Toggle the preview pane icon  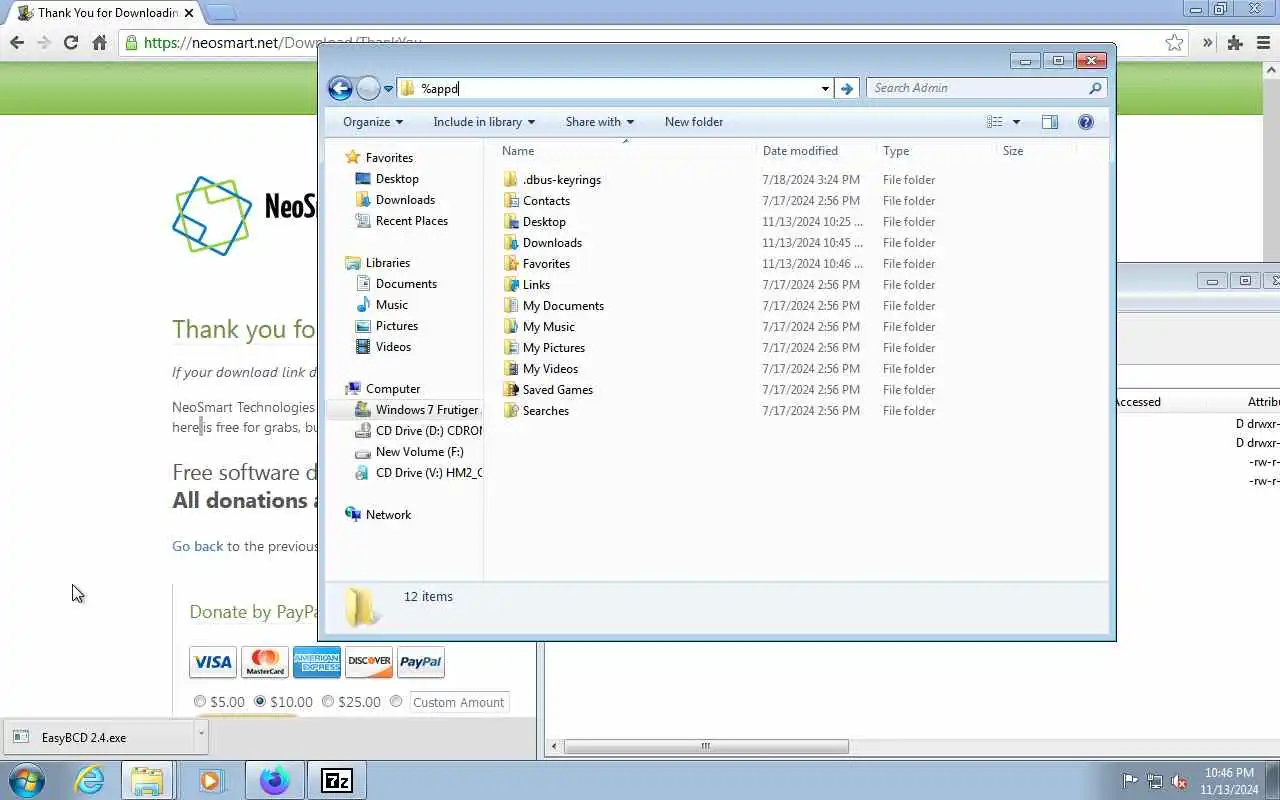tap(1049, 122)
